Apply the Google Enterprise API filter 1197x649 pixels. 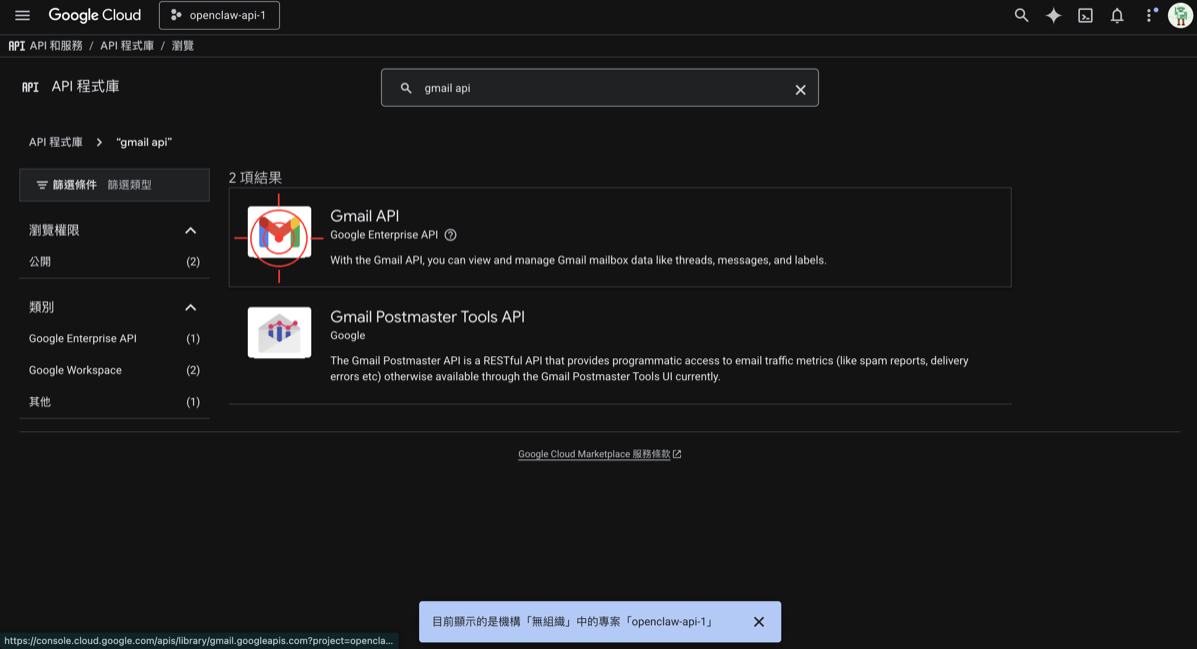pyautogui.click(x=82, y=338)
